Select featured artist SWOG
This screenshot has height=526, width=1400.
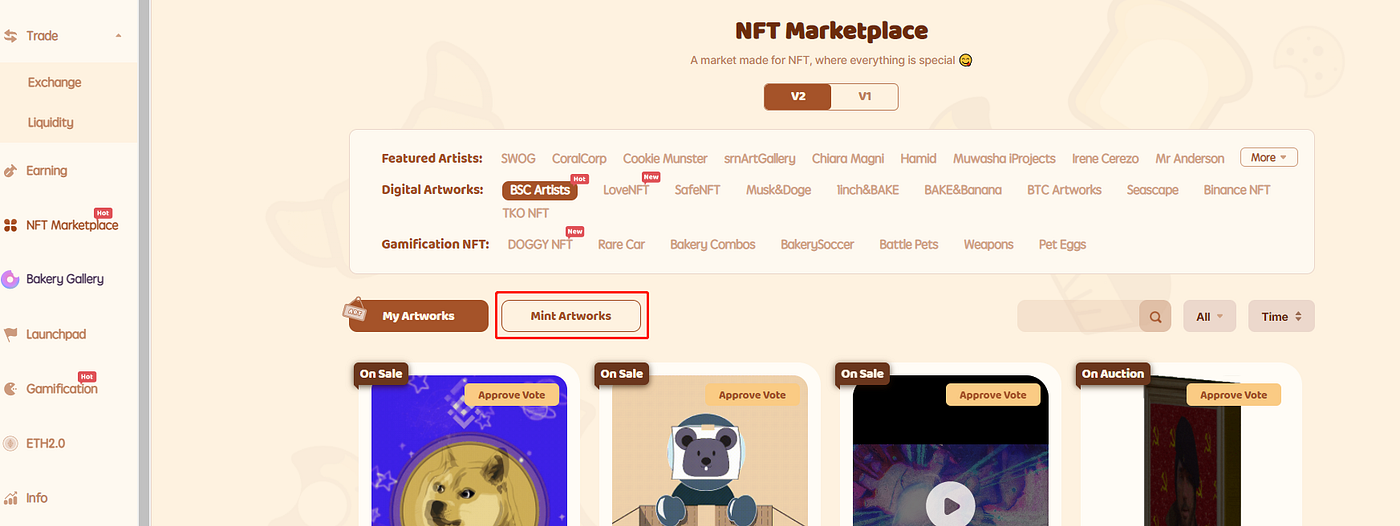coord(518,158)
